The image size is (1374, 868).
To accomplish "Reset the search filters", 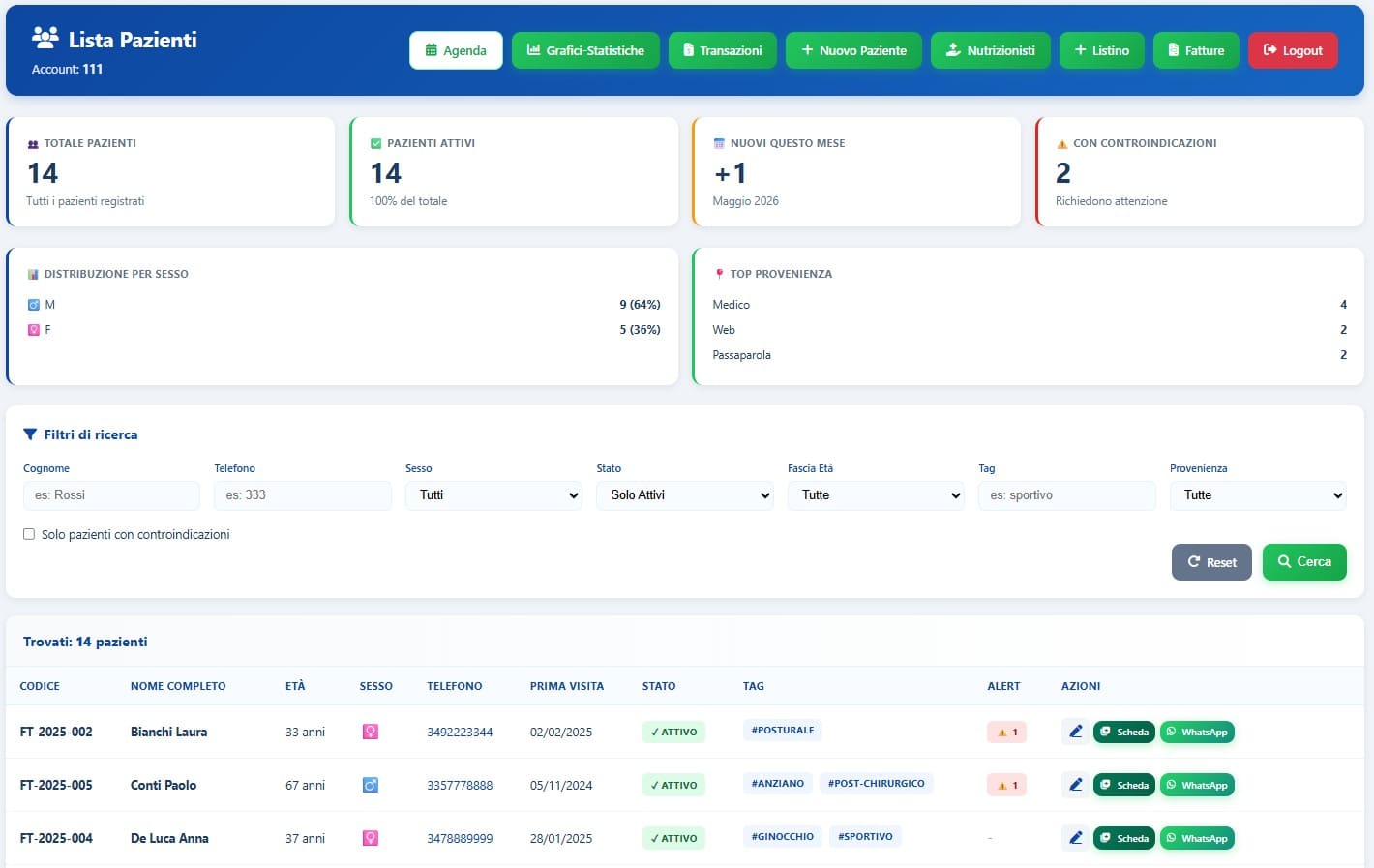I will point(1211,562).
